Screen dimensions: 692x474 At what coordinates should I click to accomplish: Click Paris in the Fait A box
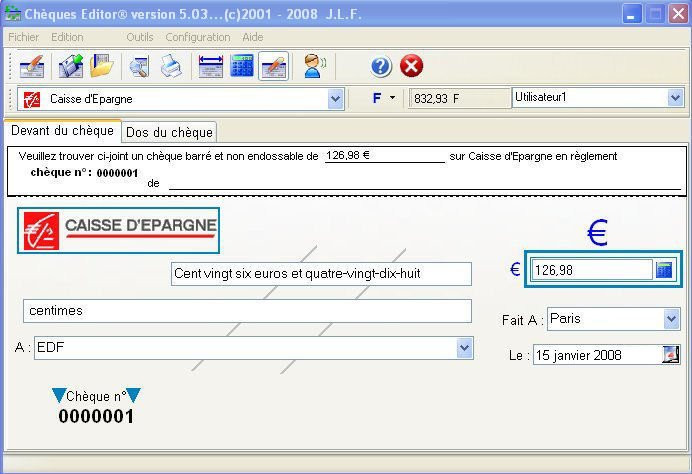(565, 318)
